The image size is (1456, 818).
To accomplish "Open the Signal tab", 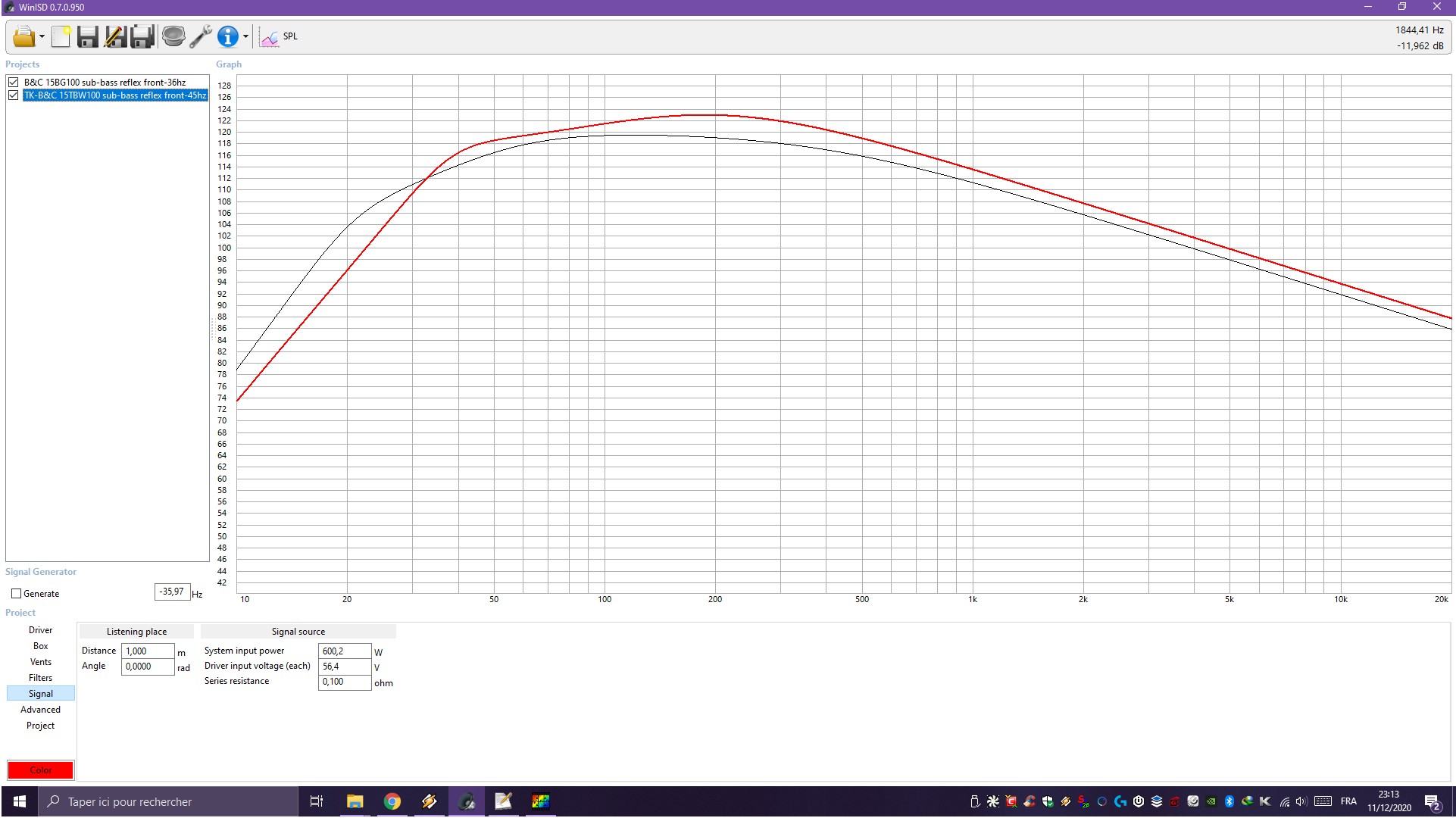I will pyautogui.click(x=41, y=694).
